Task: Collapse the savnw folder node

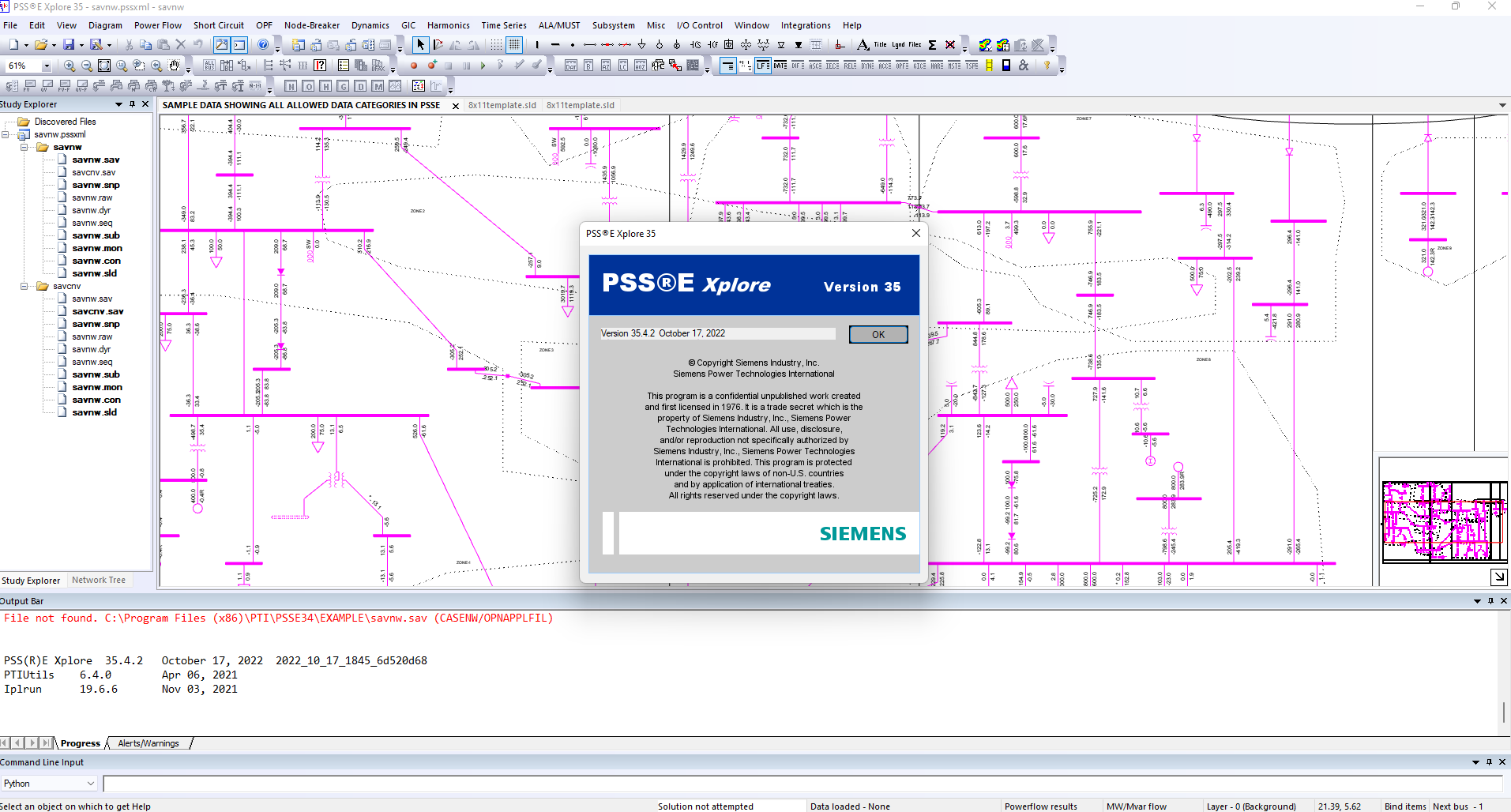Action: pos(24,147)
